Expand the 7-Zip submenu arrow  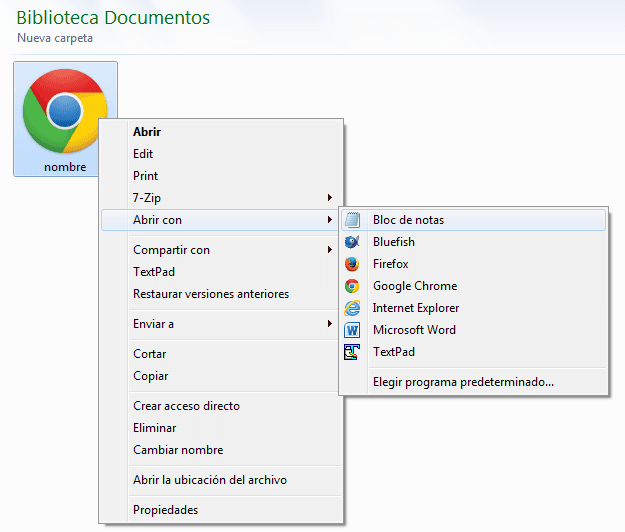pyautogui.click(x=330, y=198)
